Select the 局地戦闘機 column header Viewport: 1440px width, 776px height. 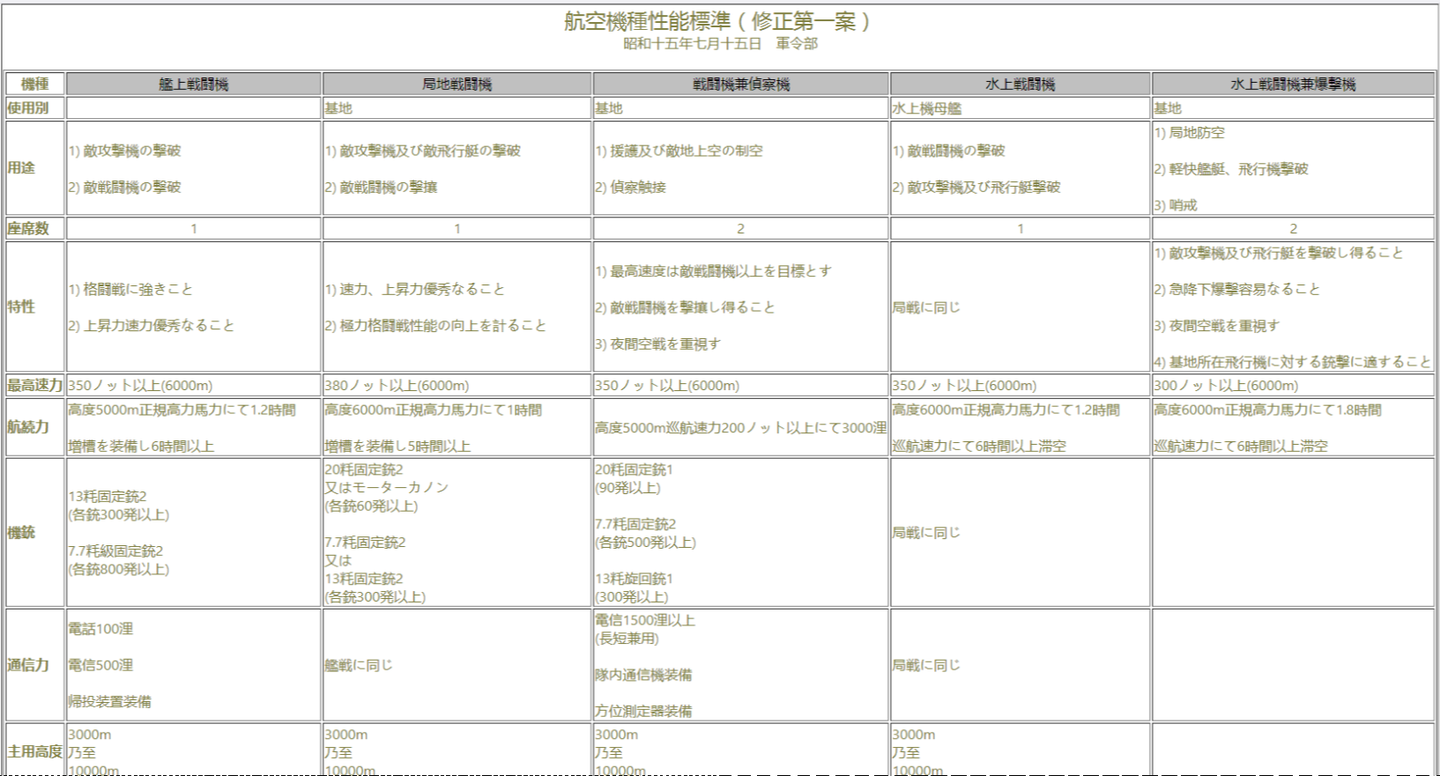(457, 85)
